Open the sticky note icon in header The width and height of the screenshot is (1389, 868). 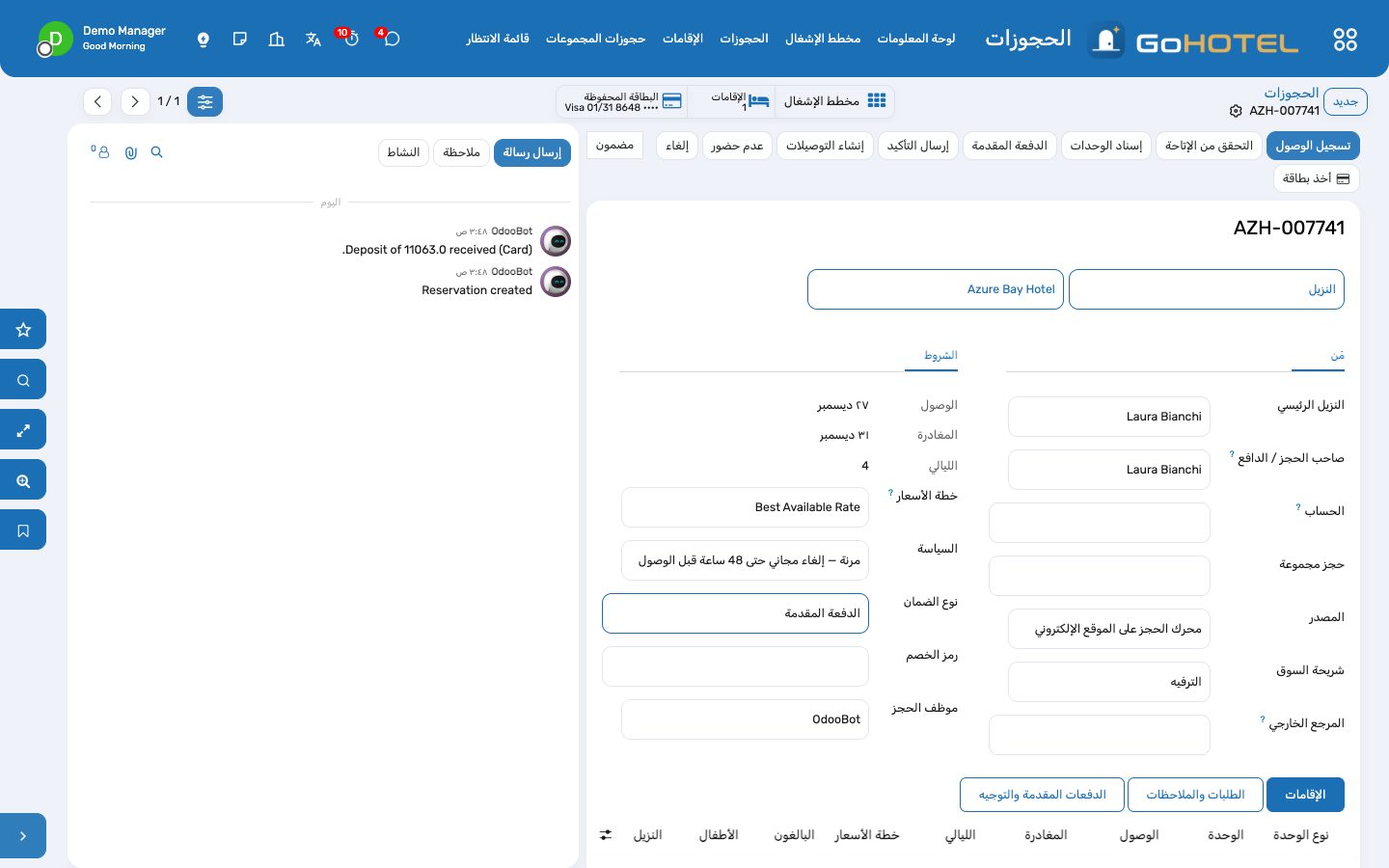[x=240, y=40]
